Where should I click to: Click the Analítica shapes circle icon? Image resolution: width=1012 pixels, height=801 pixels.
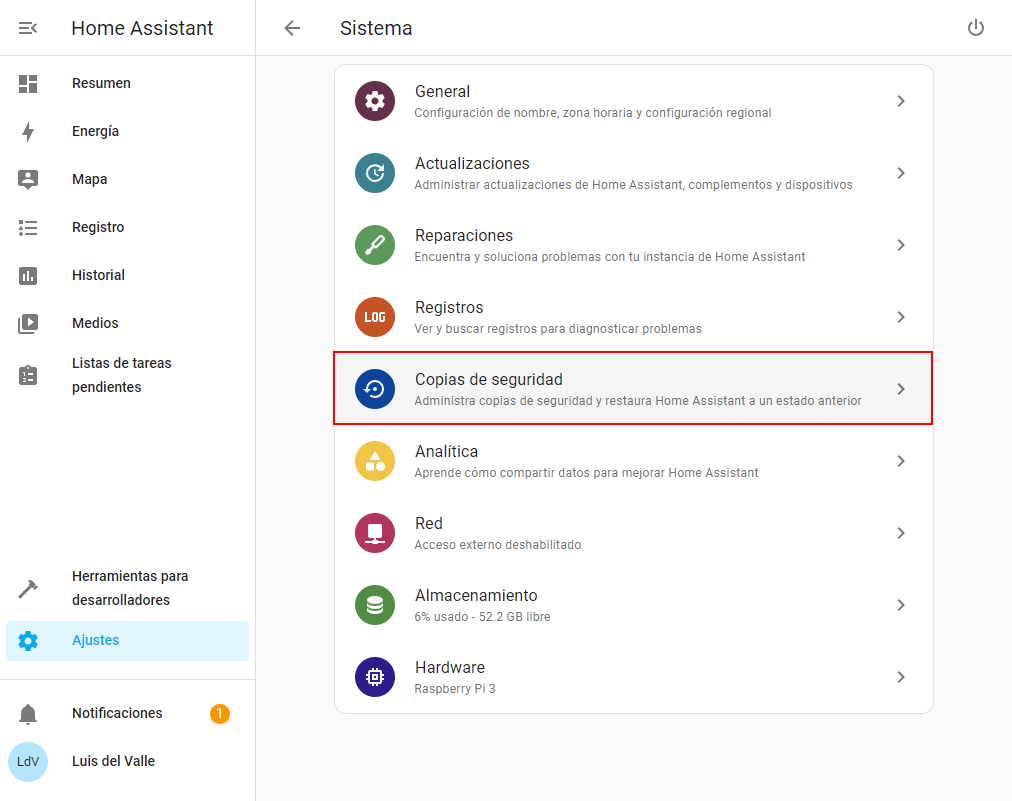click(x=375, y=461)
